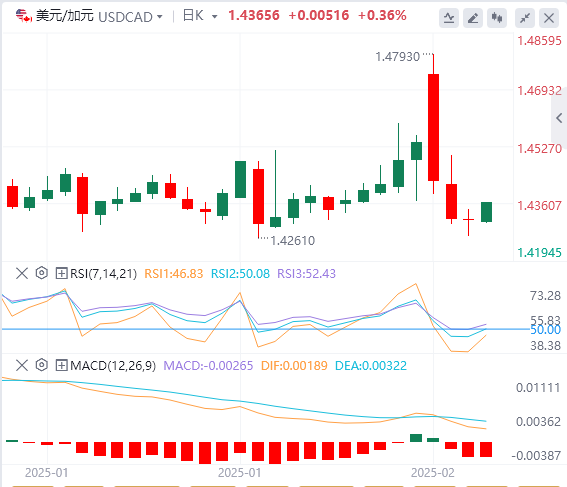Screen dimensions: 567x487
Task: Click the 1.47930 high price label
Action: click(397, 57)
